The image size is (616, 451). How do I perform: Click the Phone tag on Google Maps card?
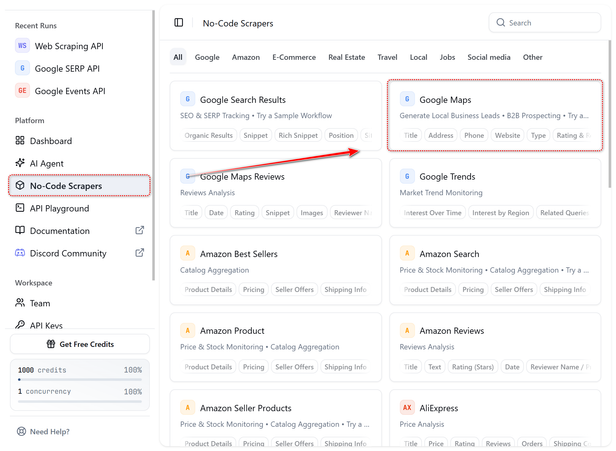pyautogui.click(x=474, y=135)
